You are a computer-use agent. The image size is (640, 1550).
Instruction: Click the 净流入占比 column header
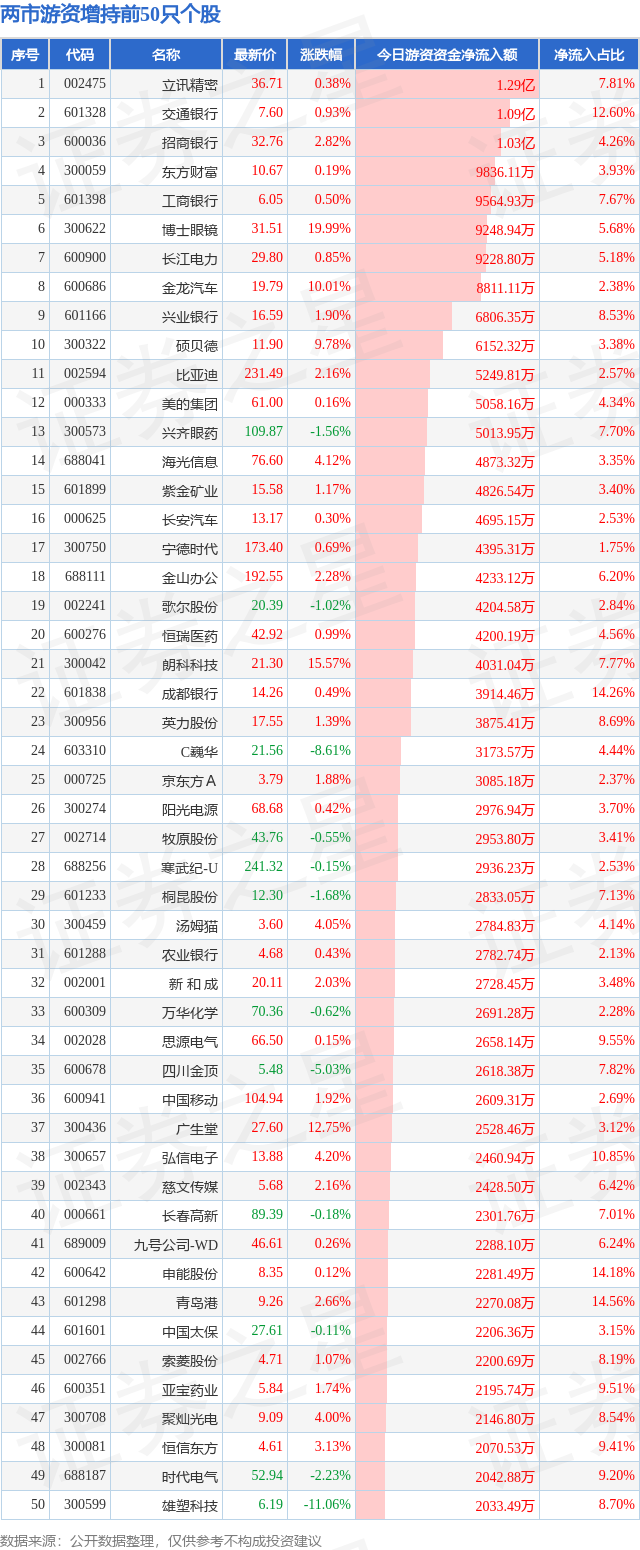click(x=590, y=55)
